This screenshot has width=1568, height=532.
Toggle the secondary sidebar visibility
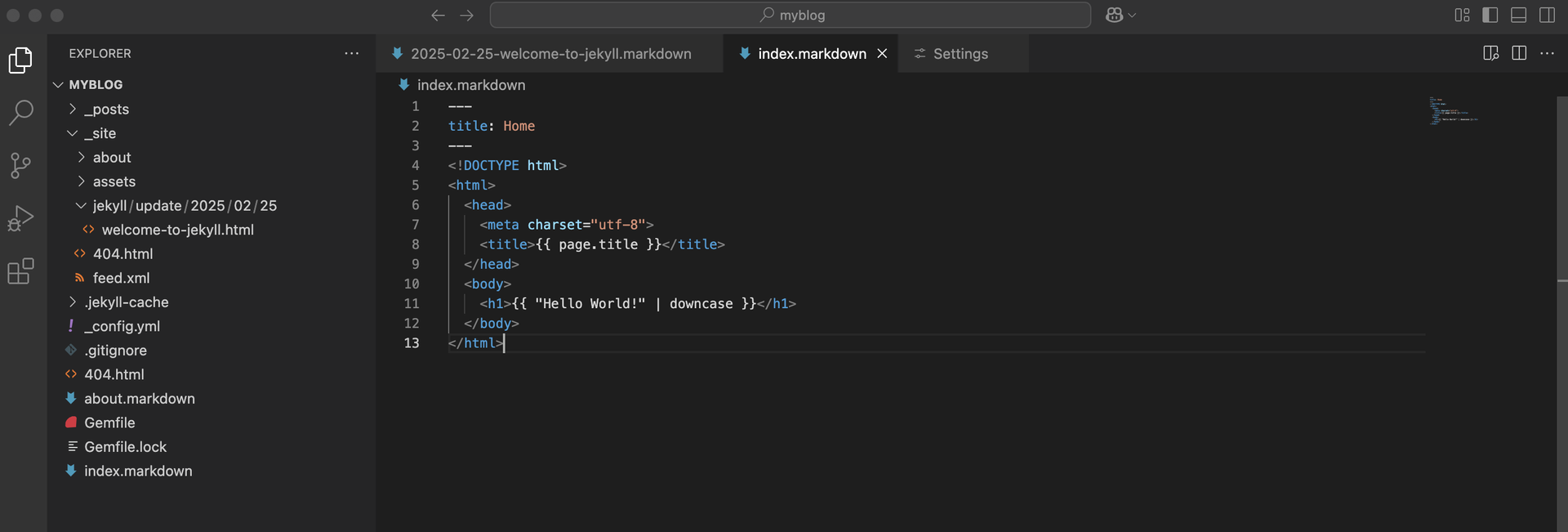pos(1547,15)
